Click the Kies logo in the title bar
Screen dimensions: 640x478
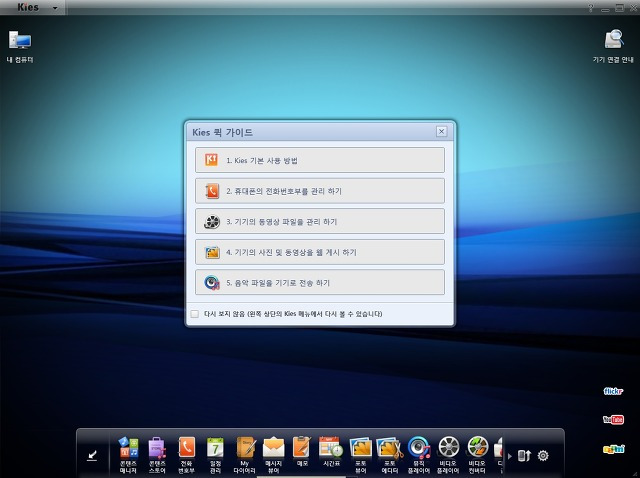click(x=28, y=7)
